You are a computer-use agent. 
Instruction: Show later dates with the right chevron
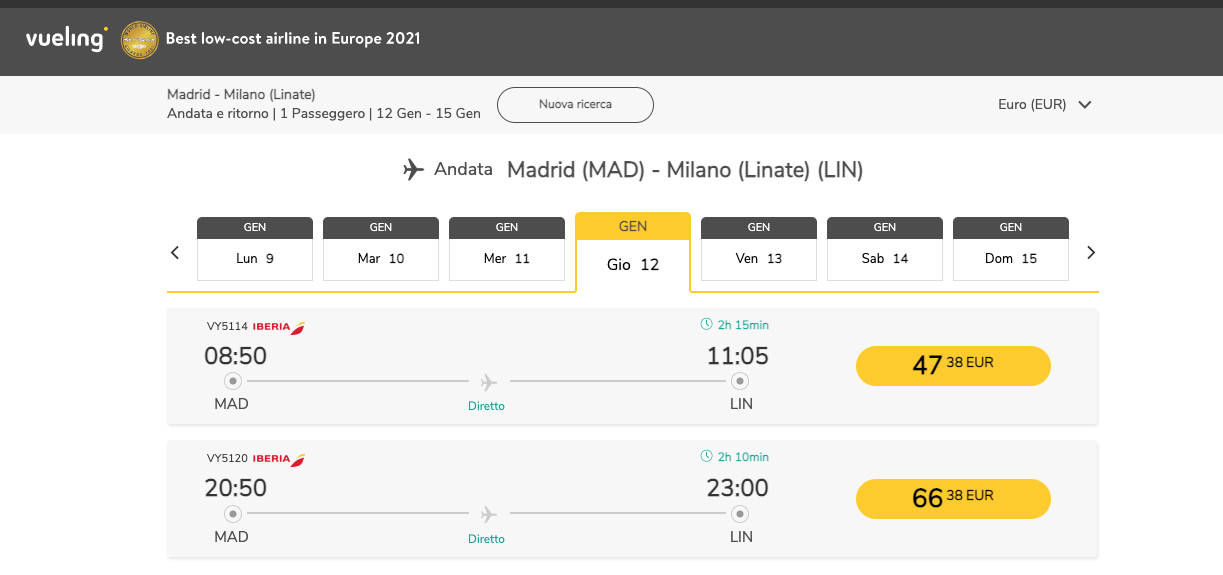point(1091,253)
